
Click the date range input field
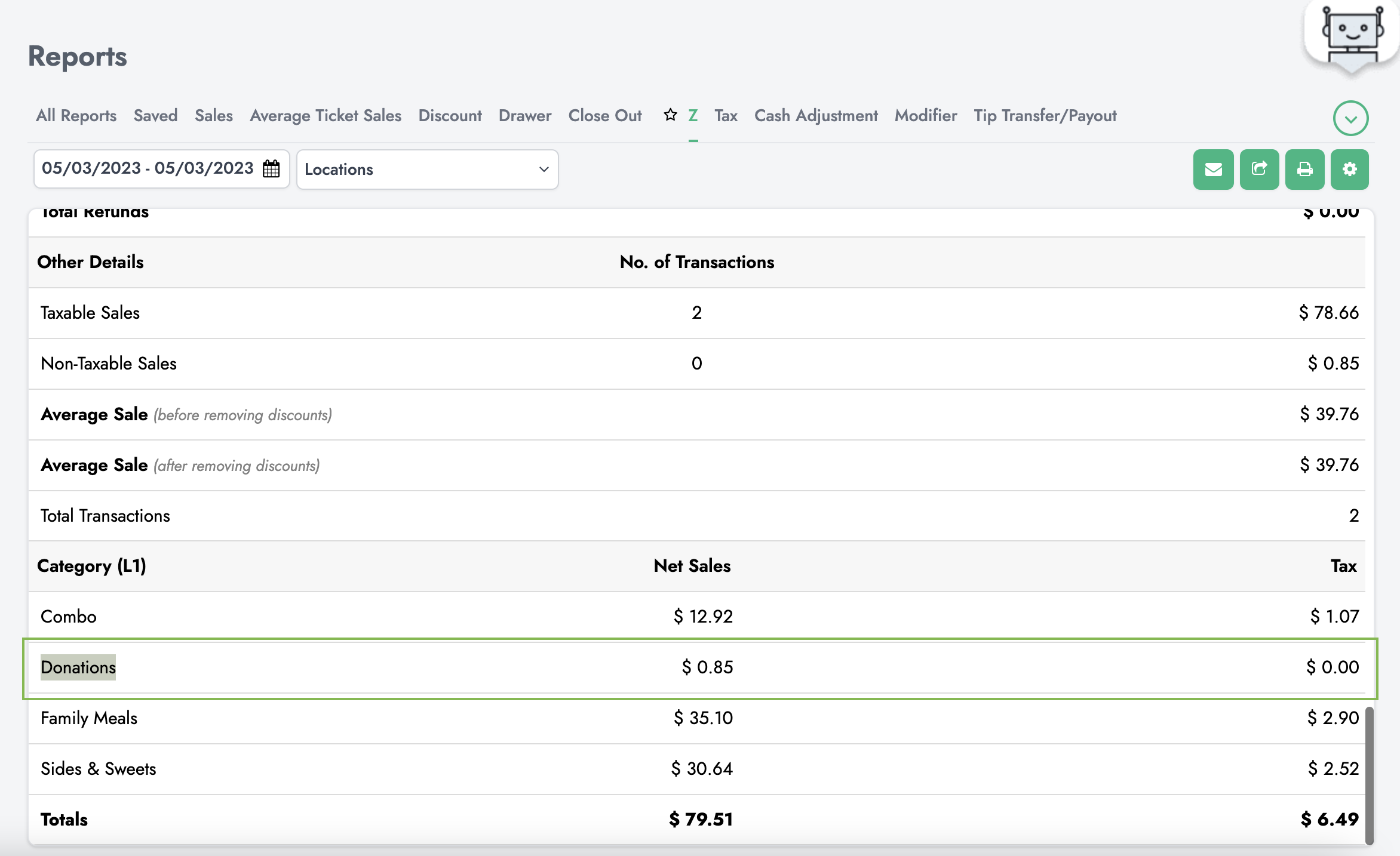click(x=159, y=168)
